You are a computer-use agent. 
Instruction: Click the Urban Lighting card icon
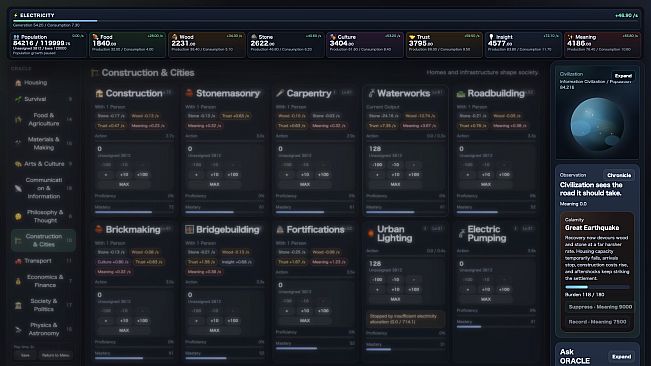[371, 234]
